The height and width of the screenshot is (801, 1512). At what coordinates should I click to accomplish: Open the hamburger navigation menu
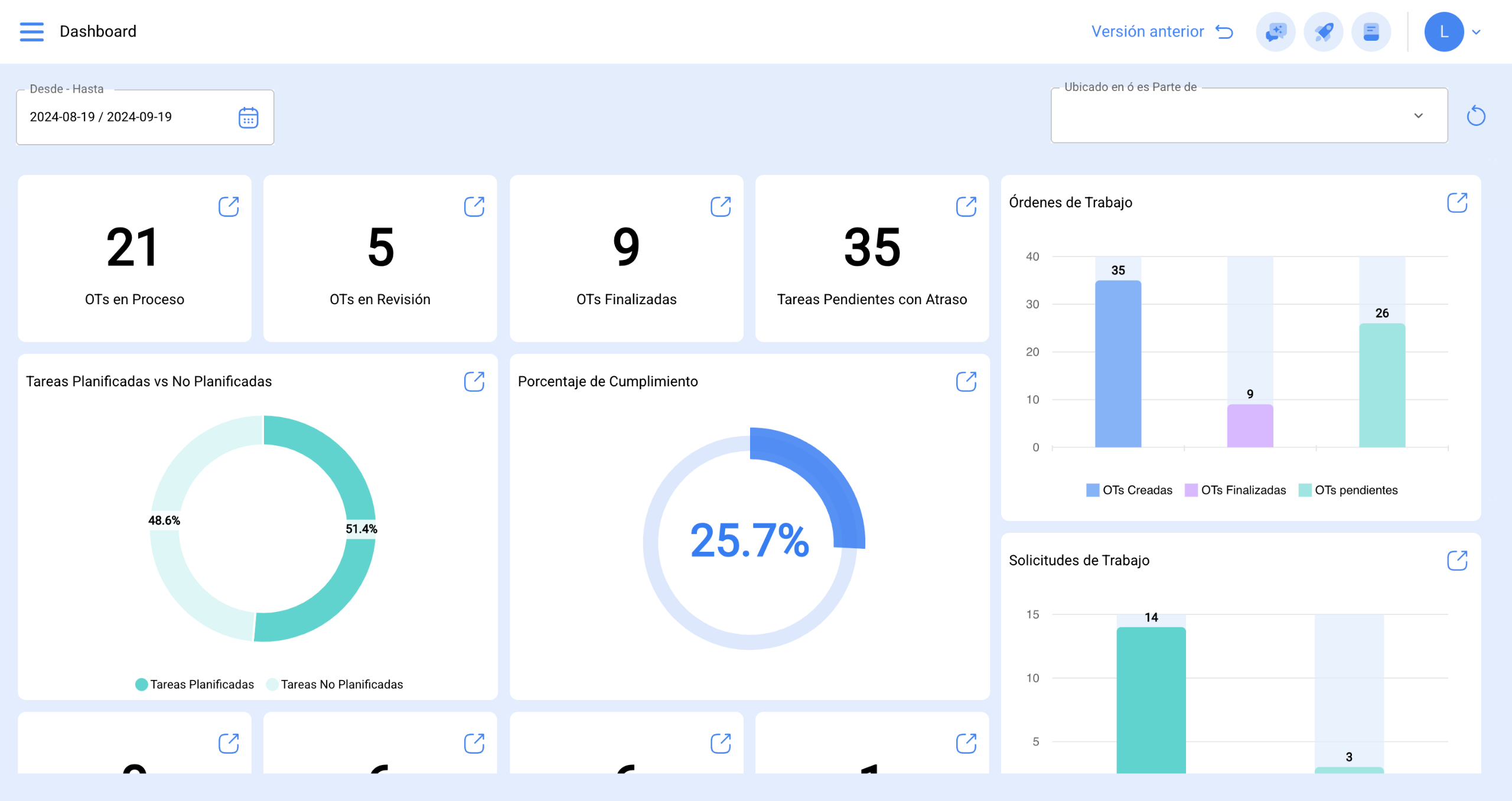coord(31,31)
